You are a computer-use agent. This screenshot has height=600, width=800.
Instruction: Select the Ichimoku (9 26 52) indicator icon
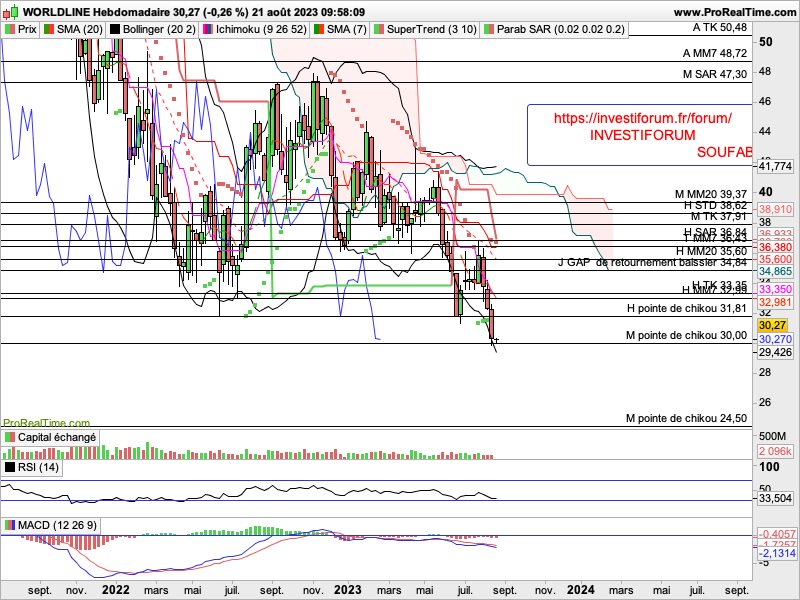point(208,30)
